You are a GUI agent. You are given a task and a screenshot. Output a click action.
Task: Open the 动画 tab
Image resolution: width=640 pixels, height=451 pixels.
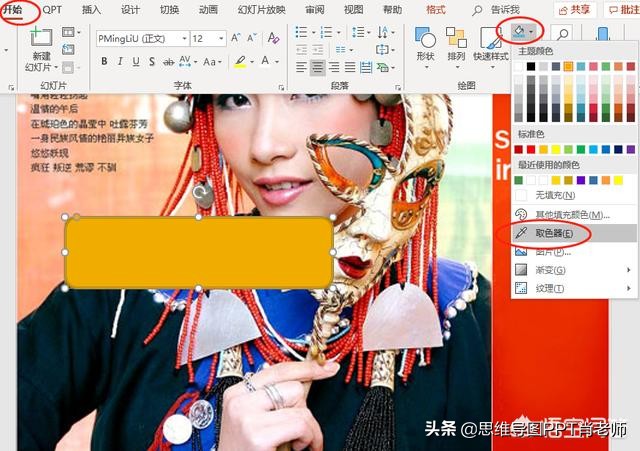[x=208, y=10]
